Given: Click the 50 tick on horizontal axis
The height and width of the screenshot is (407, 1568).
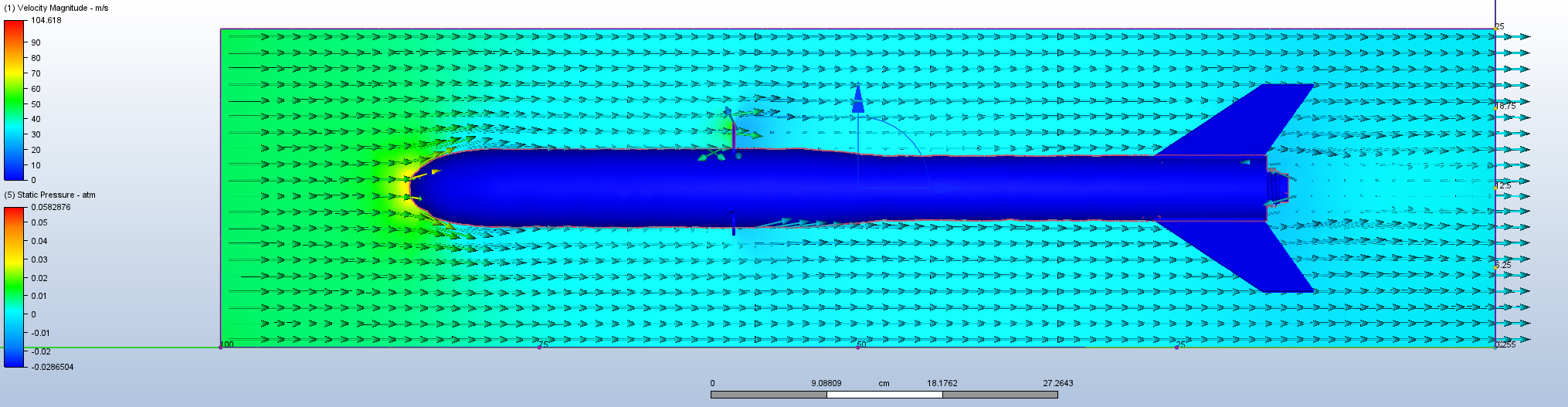Looking at the screenshot, I should pyautogui.click(x=861, y=344).
